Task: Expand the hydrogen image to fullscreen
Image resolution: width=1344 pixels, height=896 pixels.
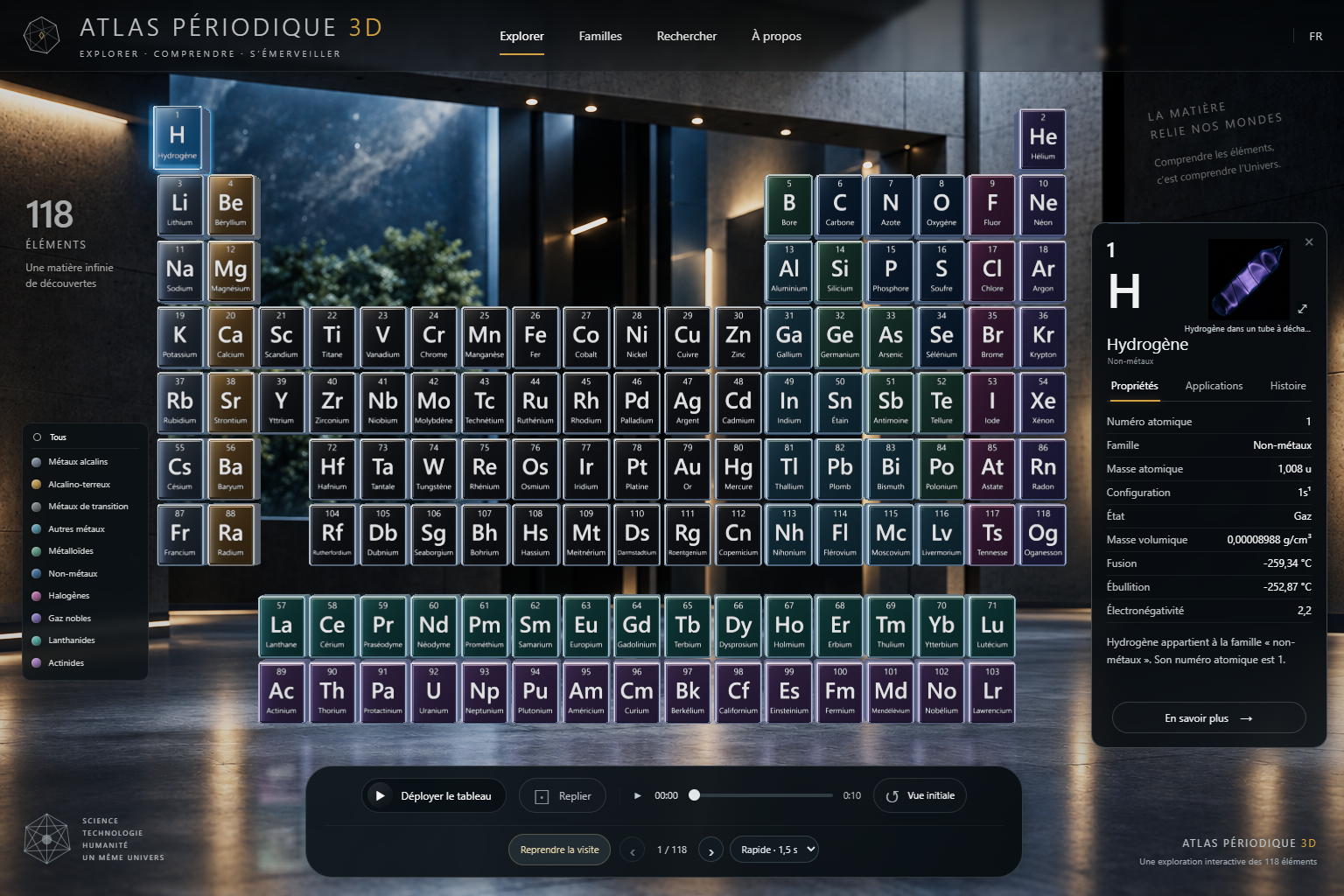Action: (1302, 308)
